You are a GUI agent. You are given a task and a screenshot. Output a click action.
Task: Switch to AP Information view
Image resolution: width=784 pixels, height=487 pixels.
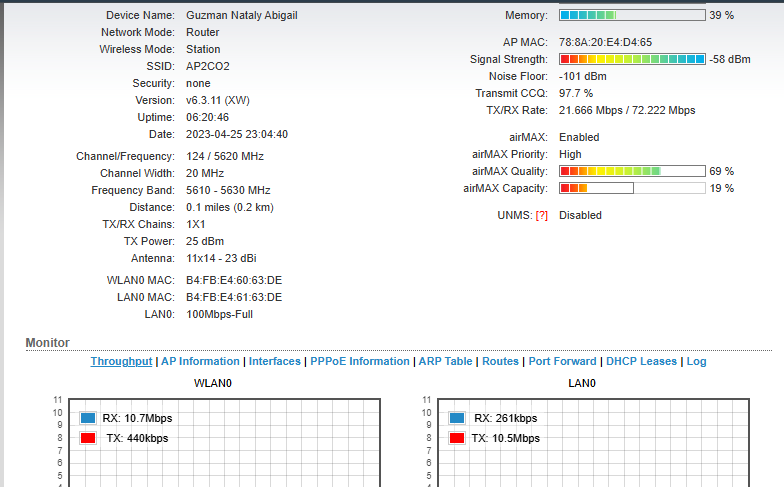pyautogui.click(x=200, y=361)
